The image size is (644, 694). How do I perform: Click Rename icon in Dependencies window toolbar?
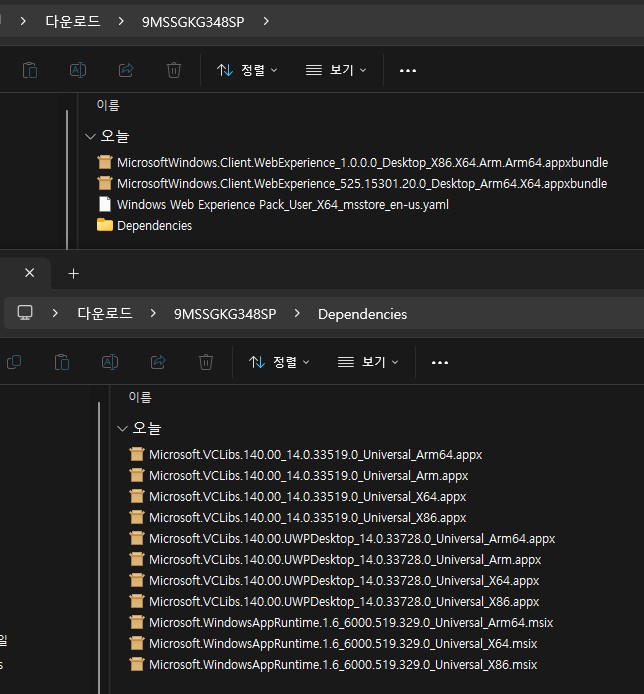(110, 362)
